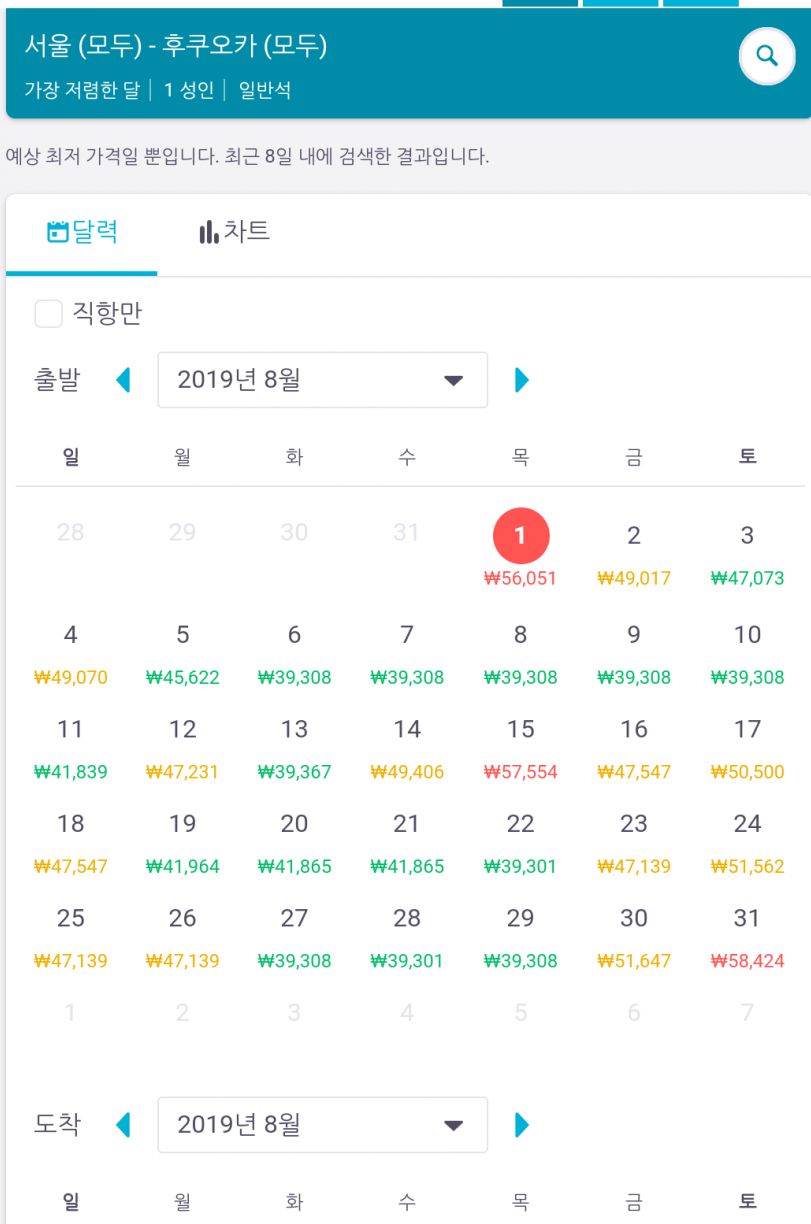
Task: Choose August 6 priced ₩39,308
Action: click(x=294, y=655)
